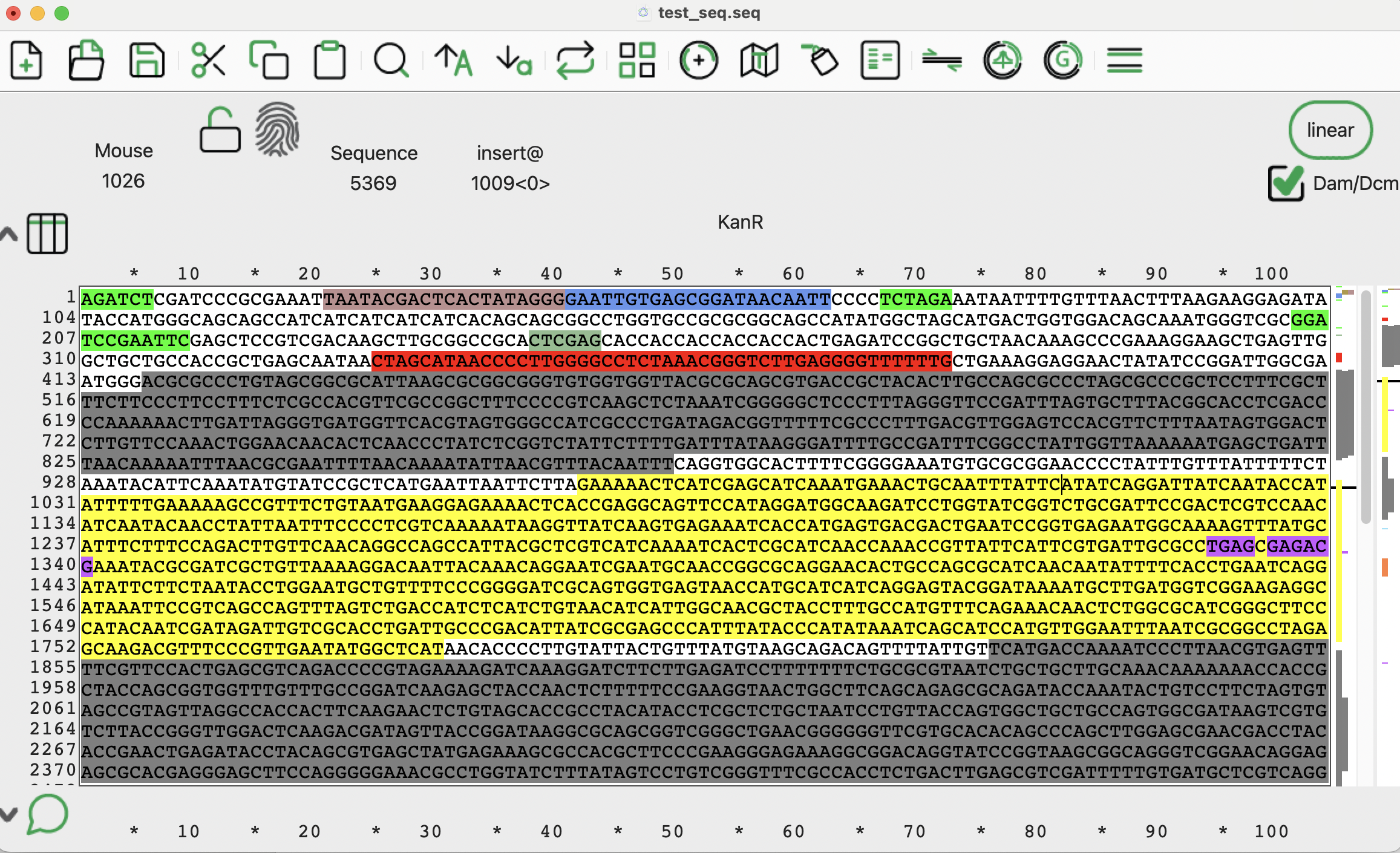Cut selection with scissors icon
1400x853 pixels.
[x=208, y=60]
